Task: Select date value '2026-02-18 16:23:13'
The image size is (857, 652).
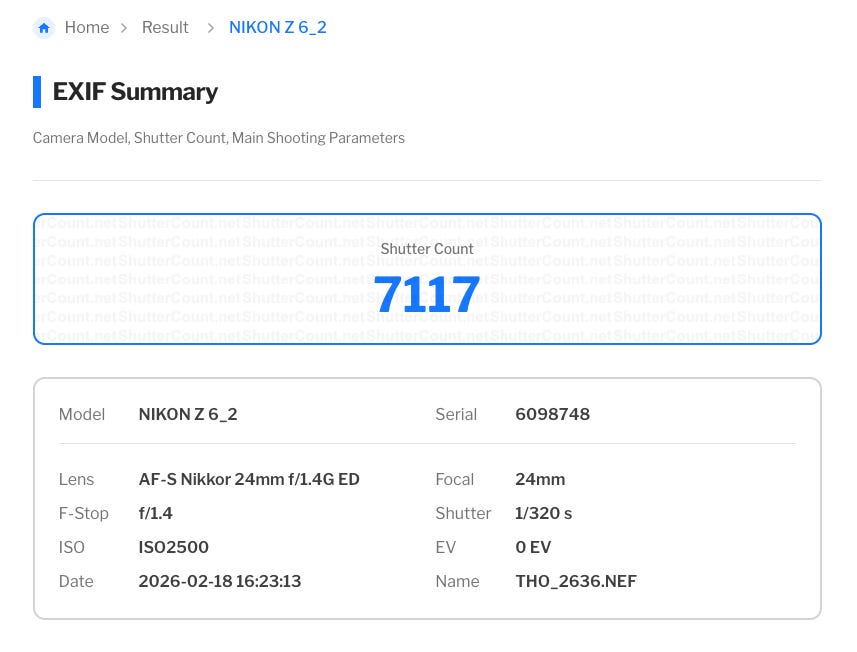Action: click(x=220, y=581)
